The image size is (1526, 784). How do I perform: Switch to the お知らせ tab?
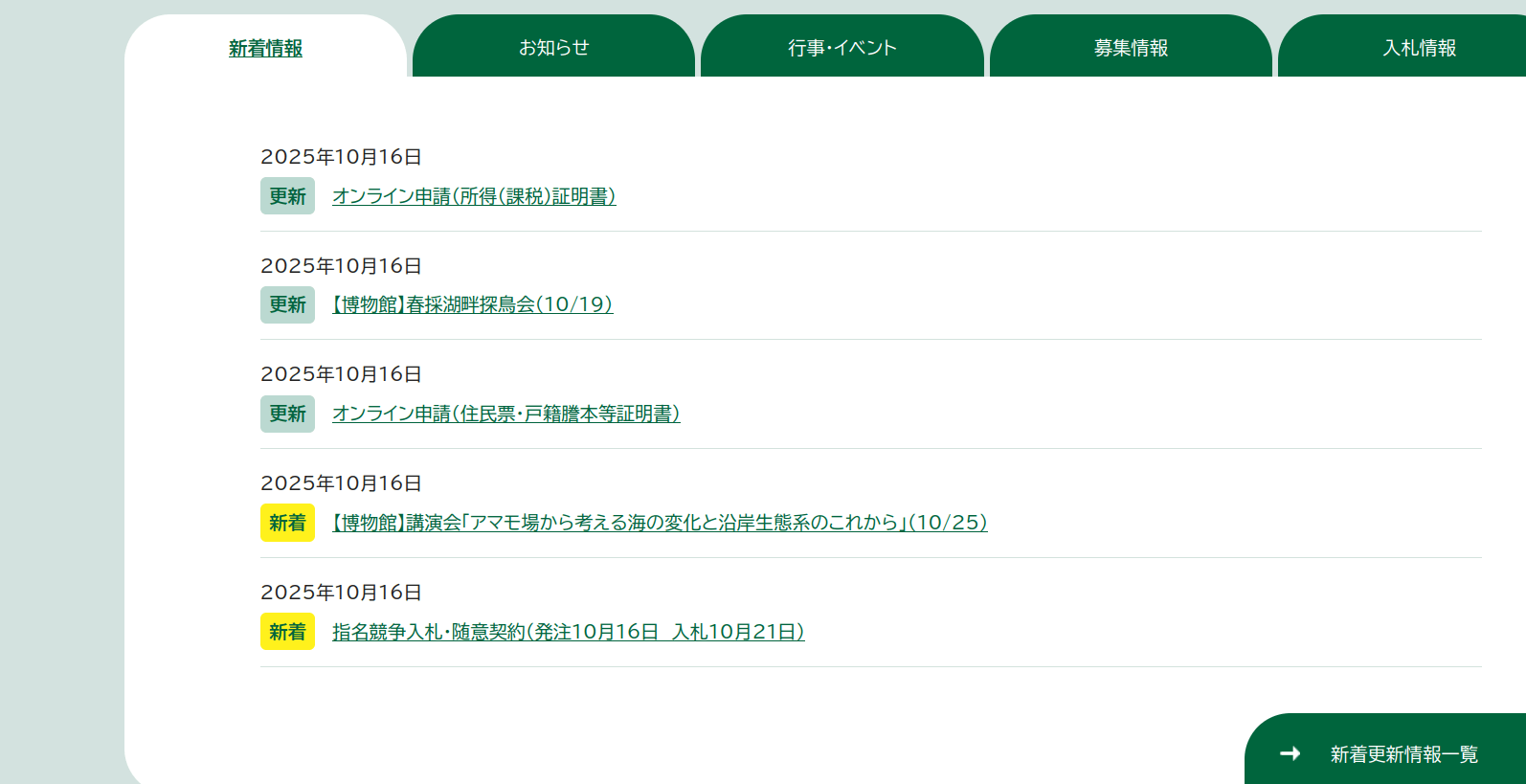[553, 48]
